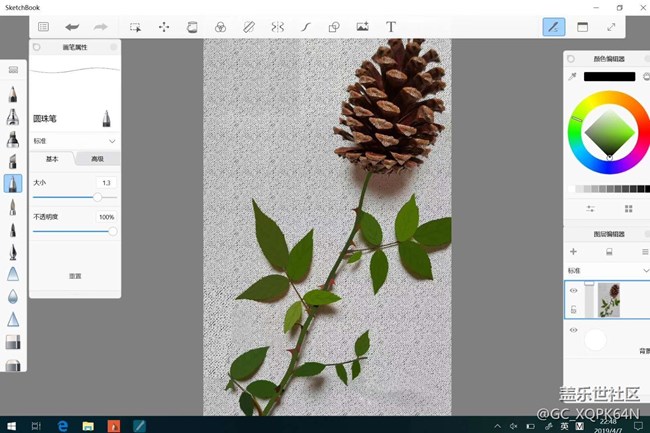Open the Symmetry tool

click(277, 27)
